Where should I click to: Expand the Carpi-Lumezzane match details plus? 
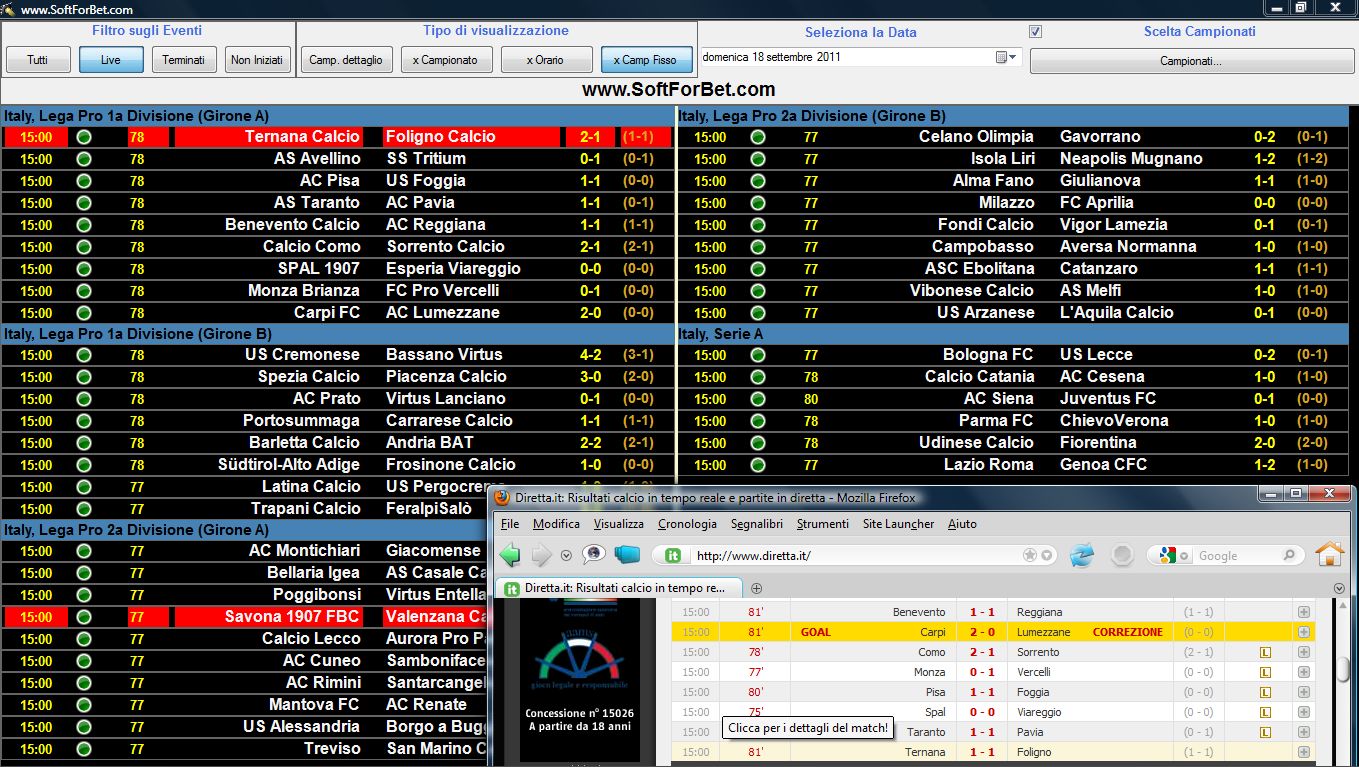coord(1304,632)
